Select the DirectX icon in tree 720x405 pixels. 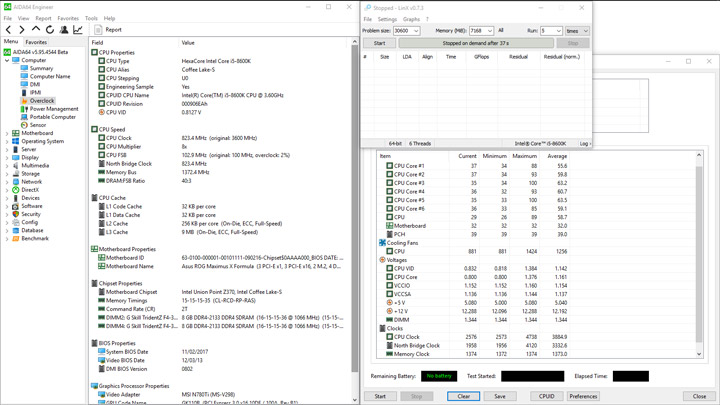tap(16, 190)
